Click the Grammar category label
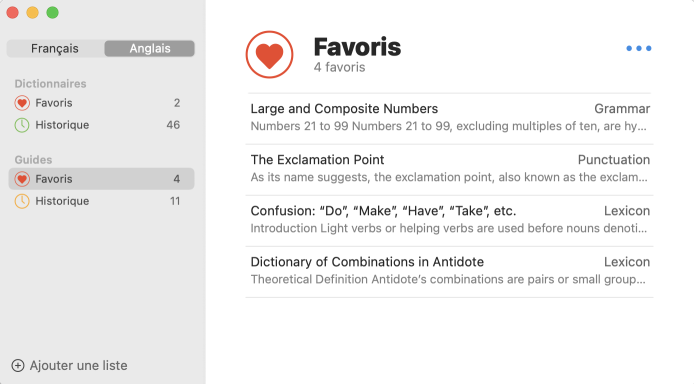Screen dimensions: 694x384 click(622, 109)
